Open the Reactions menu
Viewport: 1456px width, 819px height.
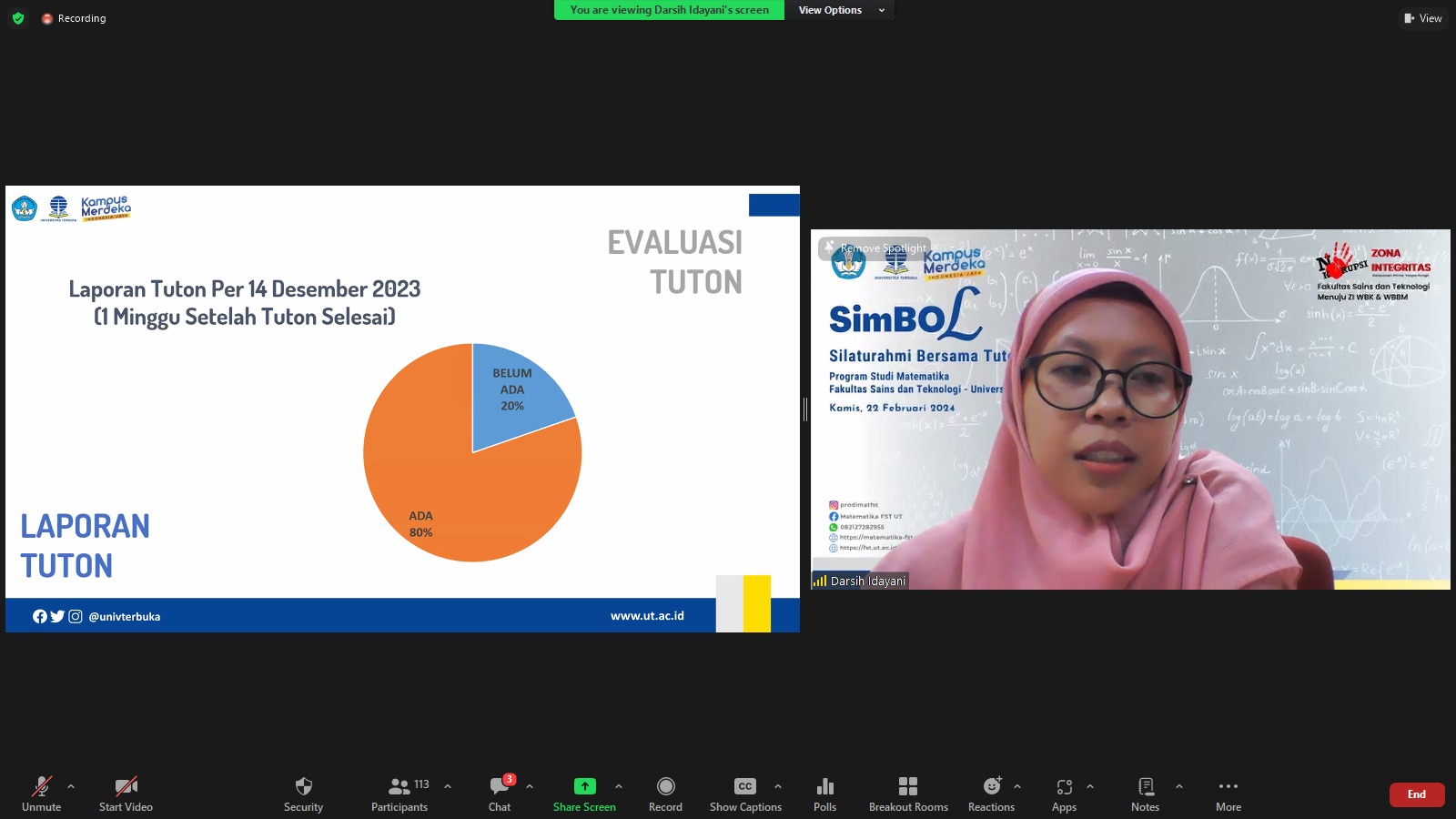point(991,794)
